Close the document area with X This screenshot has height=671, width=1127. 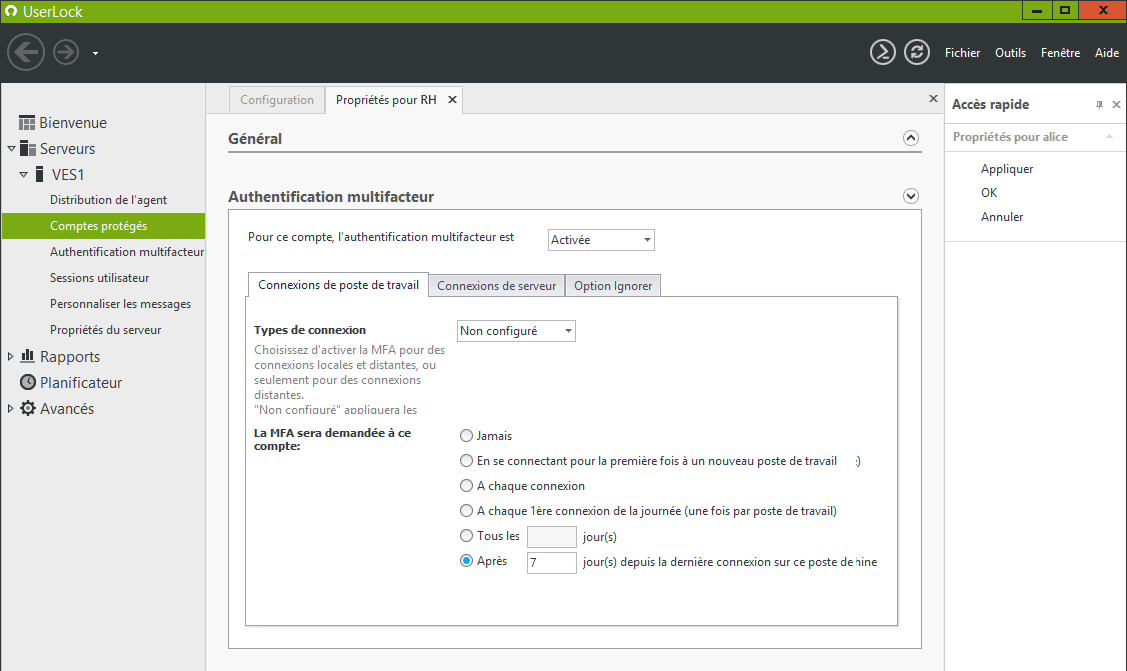point(933,98)
